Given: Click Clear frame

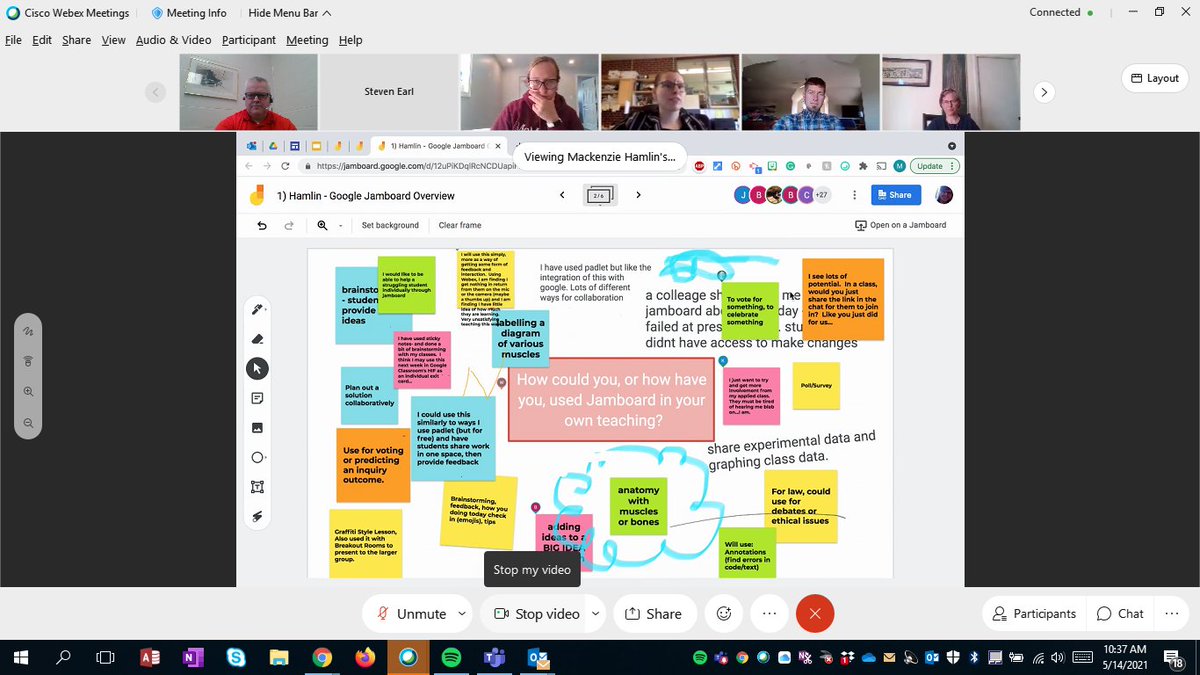Looking at the screenshot, I should (460, 225).
